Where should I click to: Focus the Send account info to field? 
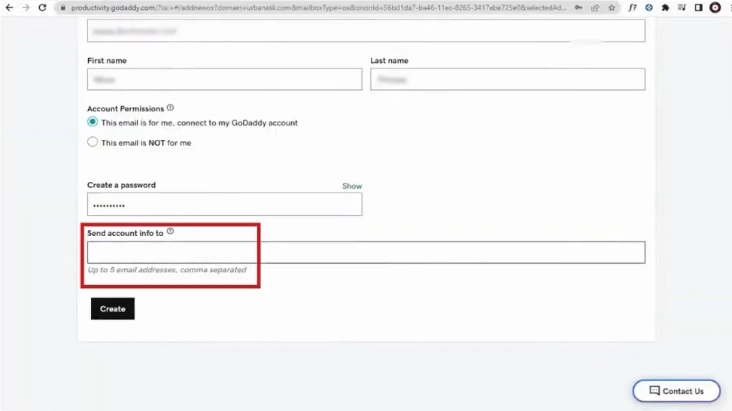pyautogui.click(x=366, y=253)
